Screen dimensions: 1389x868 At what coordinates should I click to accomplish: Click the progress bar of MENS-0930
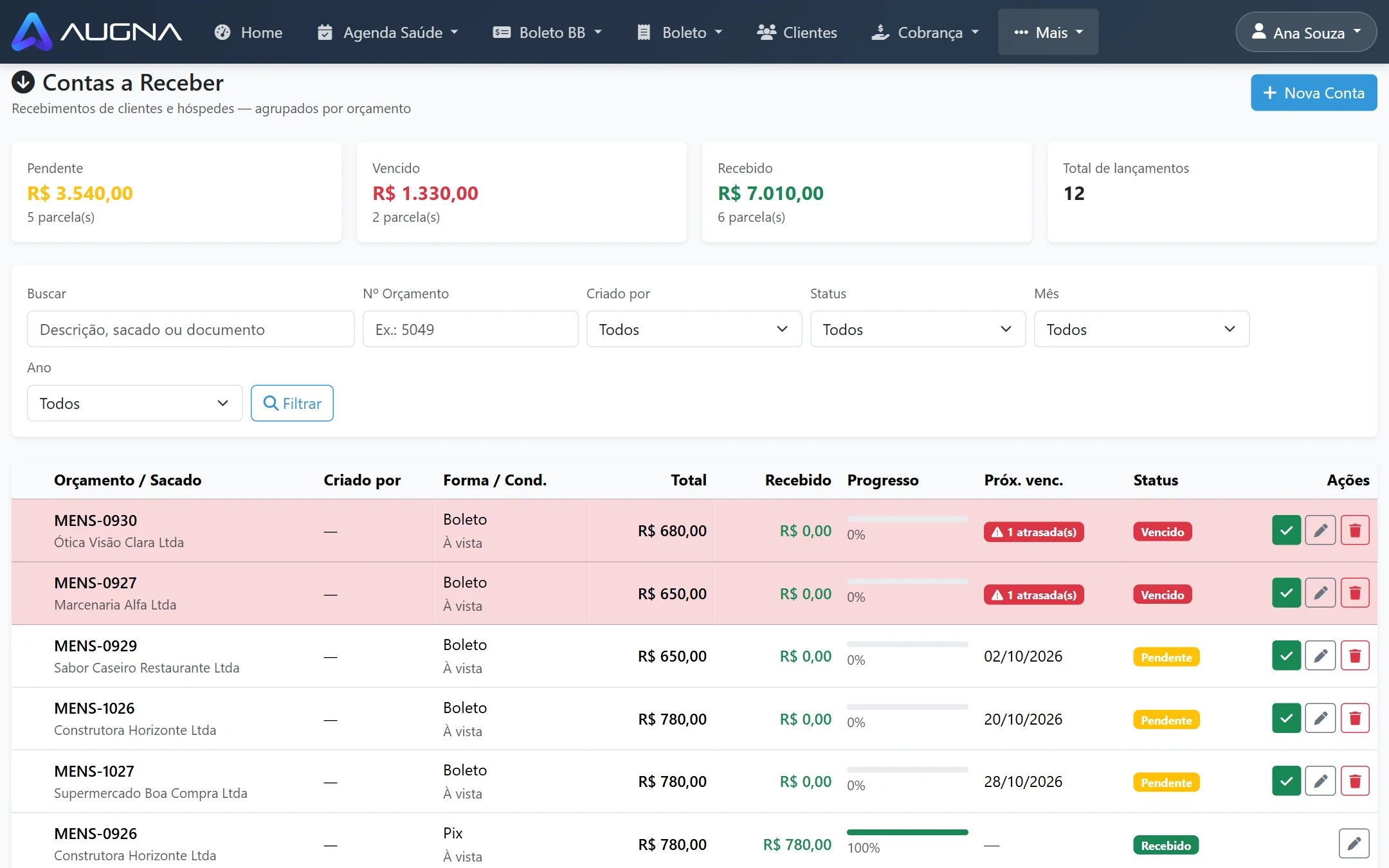(x=907, y=519)
